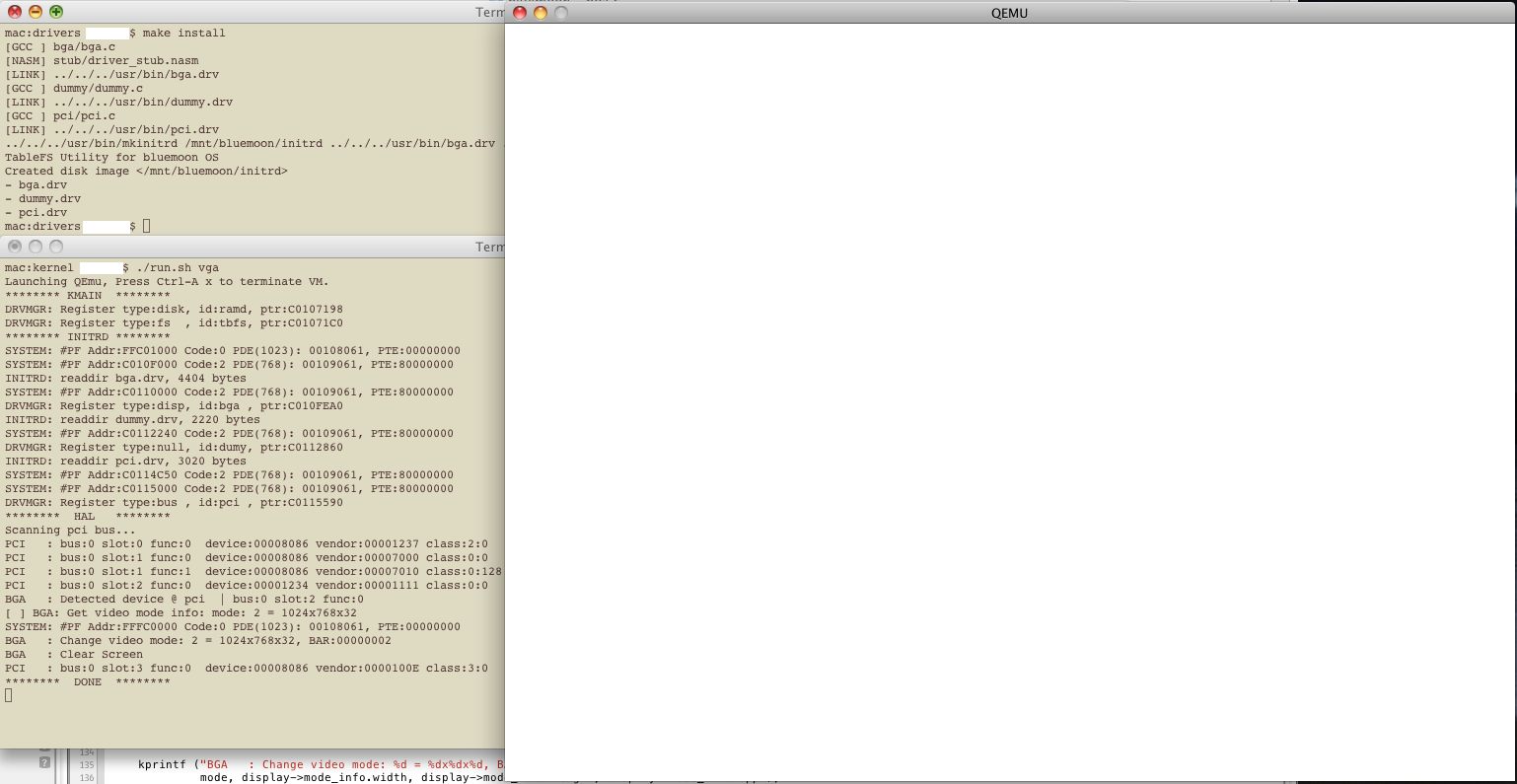The height and width of the screenshot is (784, 1517).
Task: Click the '[GCC ] dummy/dummy.c' line
Action: pos(74,88)
